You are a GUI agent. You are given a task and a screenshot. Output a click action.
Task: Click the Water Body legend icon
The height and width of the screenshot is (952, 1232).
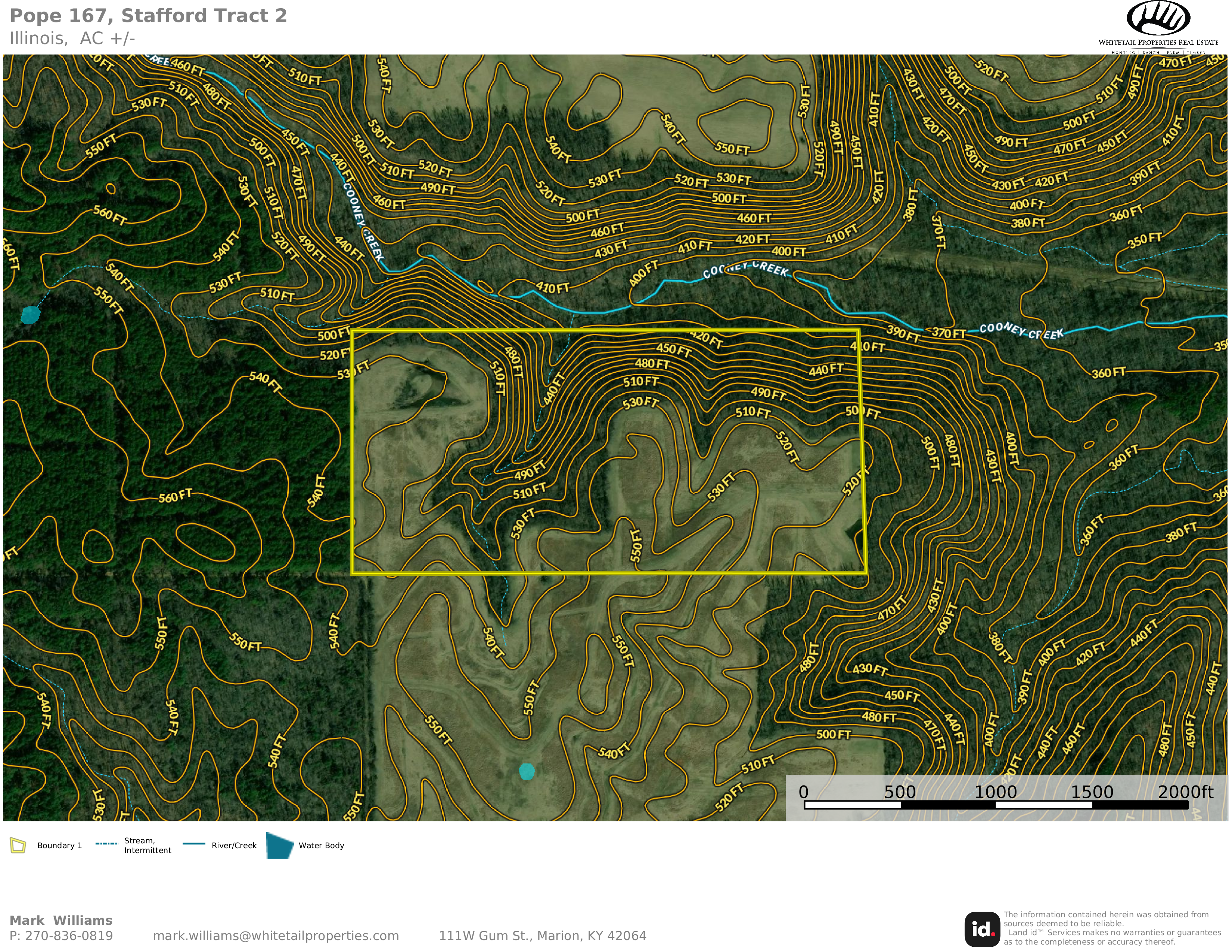click(279, 845)
